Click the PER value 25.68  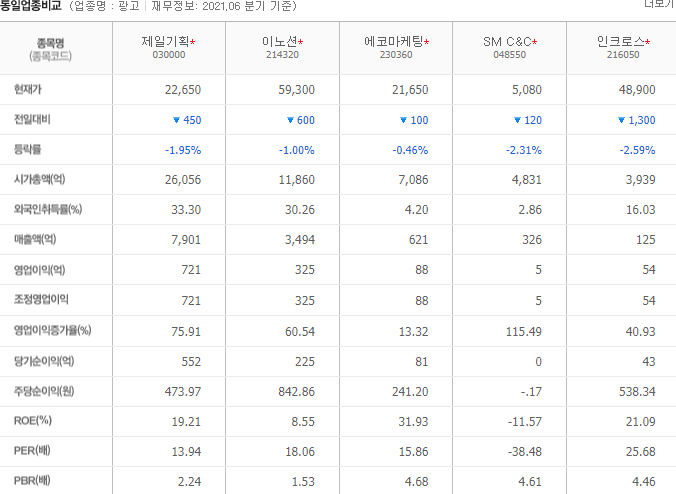point(641,452)
